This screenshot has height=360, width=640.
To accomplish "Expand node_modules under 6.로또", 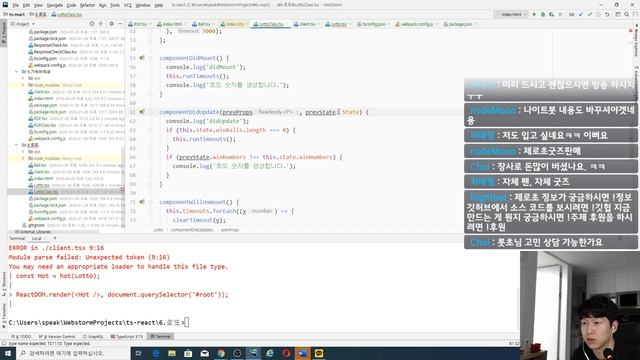I will pyautogui.click(x=23, y=158).
